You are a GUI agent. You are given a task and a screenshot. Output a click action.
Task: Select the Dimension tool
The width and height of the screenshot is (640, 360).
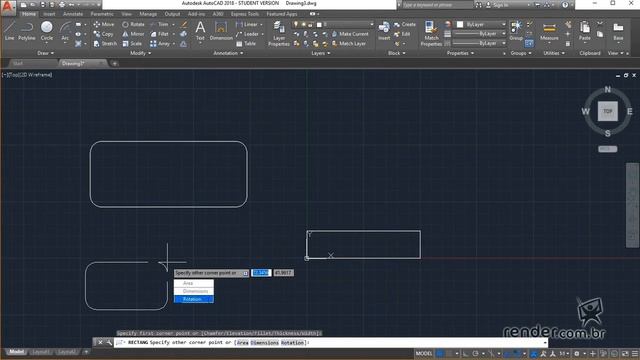[221, 31]
